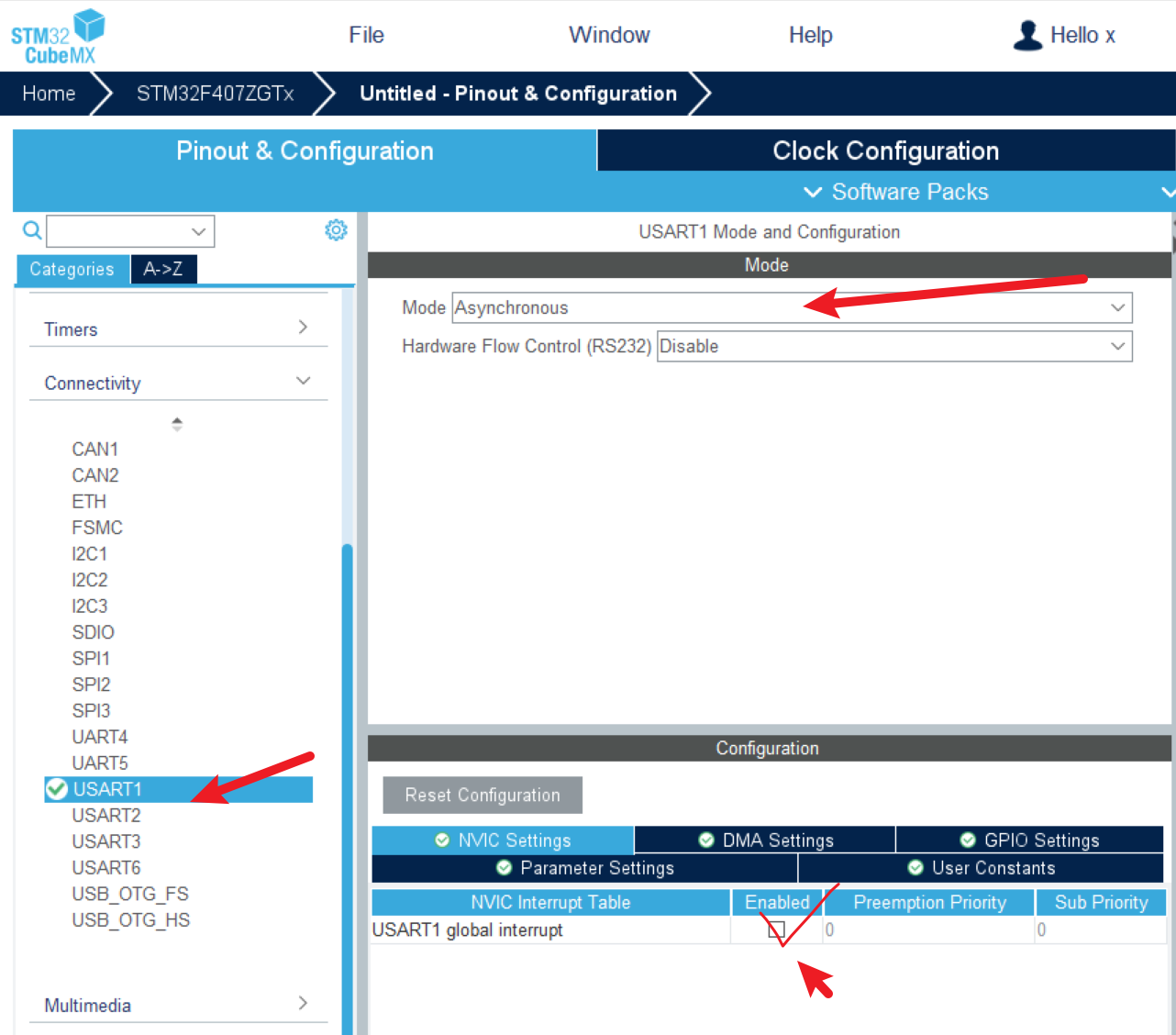This screenshot has width=1176, height=1035.
Task: Click the user profile icon
Action: point(1028,35)
